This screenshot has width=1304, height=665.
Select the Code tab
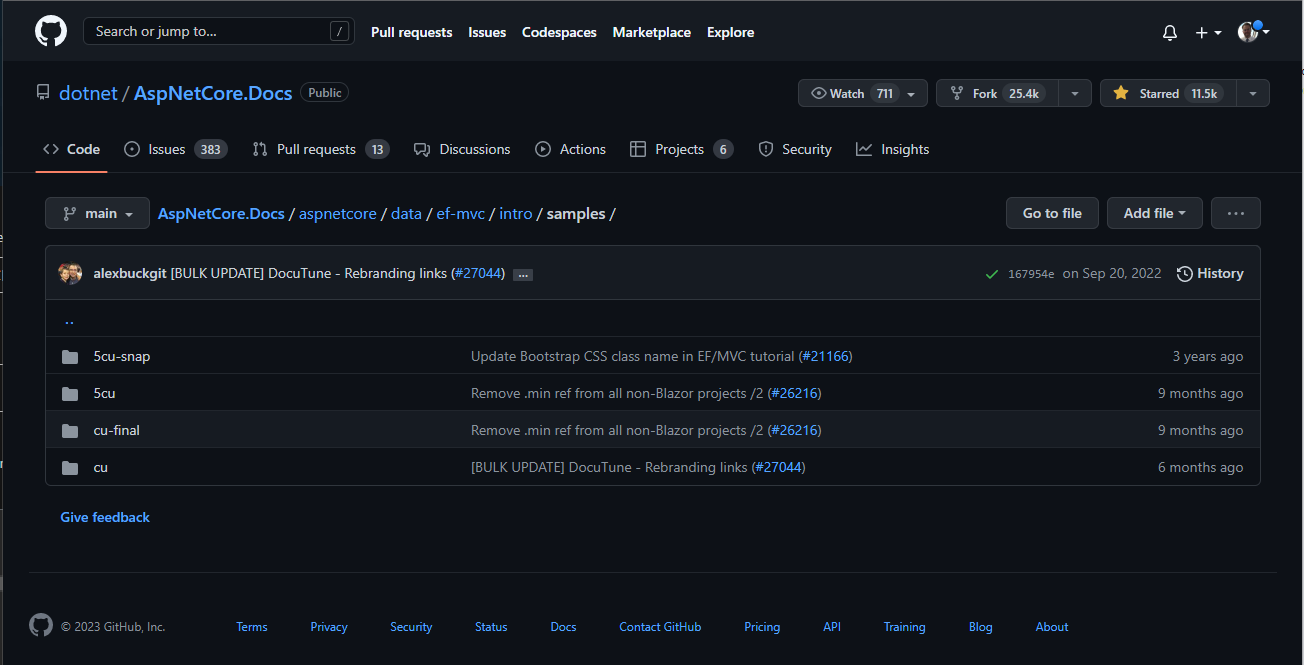coord(71,149)
